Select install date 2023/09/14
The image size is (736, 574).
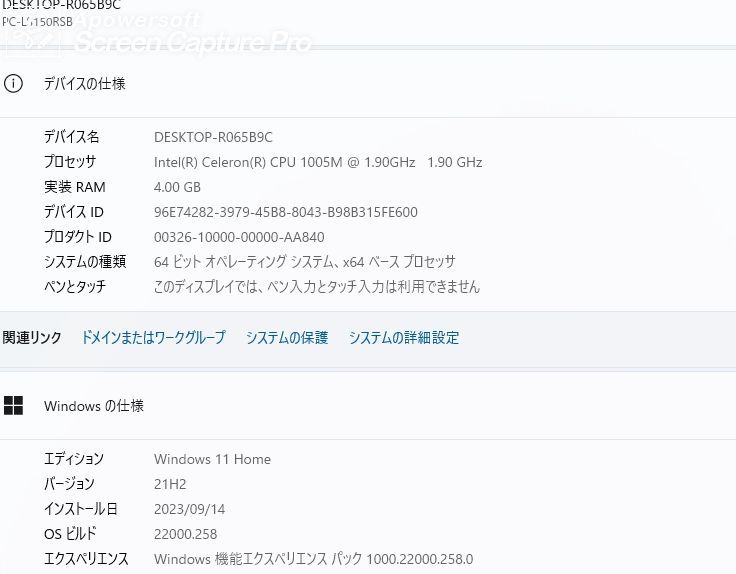tap(190, 509)
